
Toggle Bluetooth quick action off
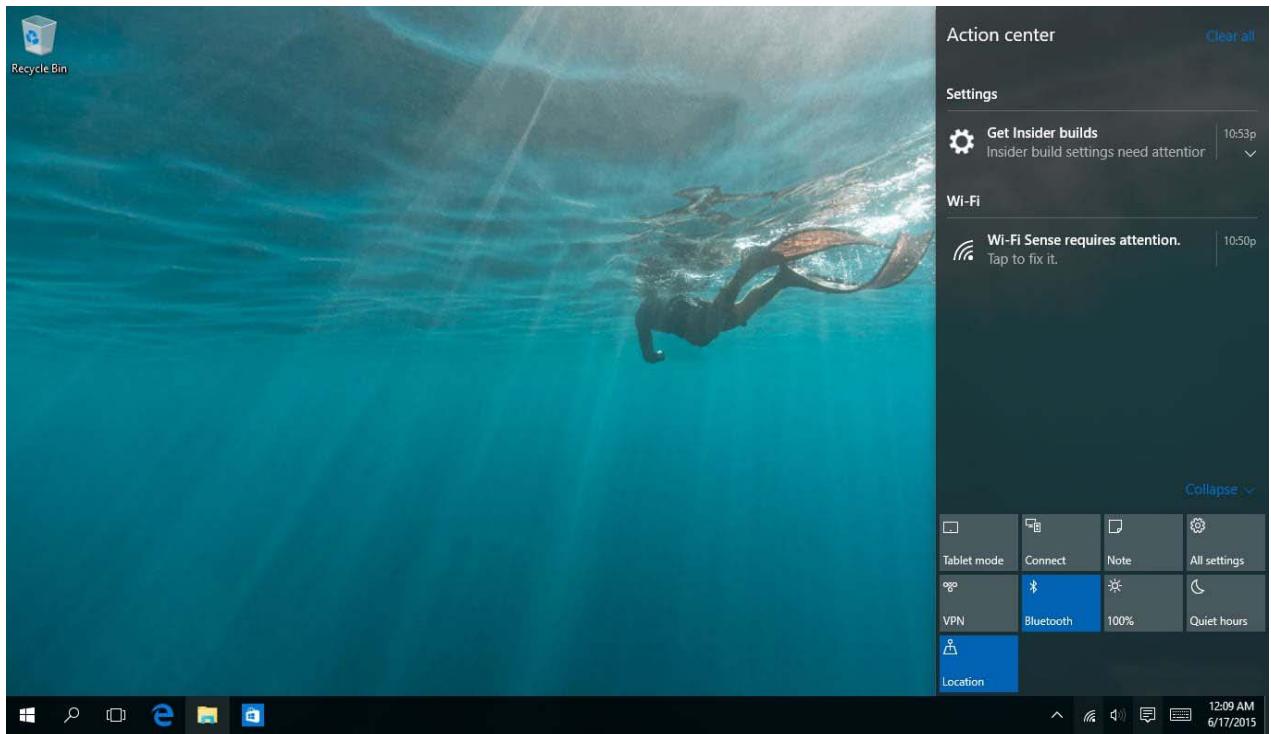pos(1060,603)
